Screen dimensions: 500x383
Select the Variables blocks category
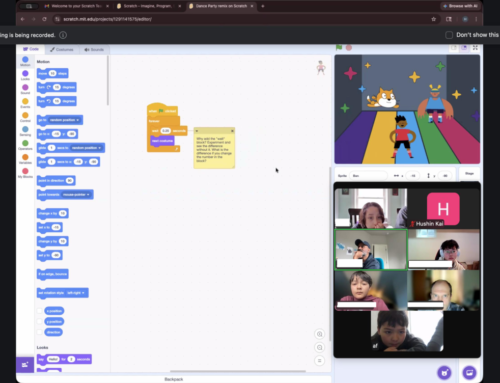25,159
